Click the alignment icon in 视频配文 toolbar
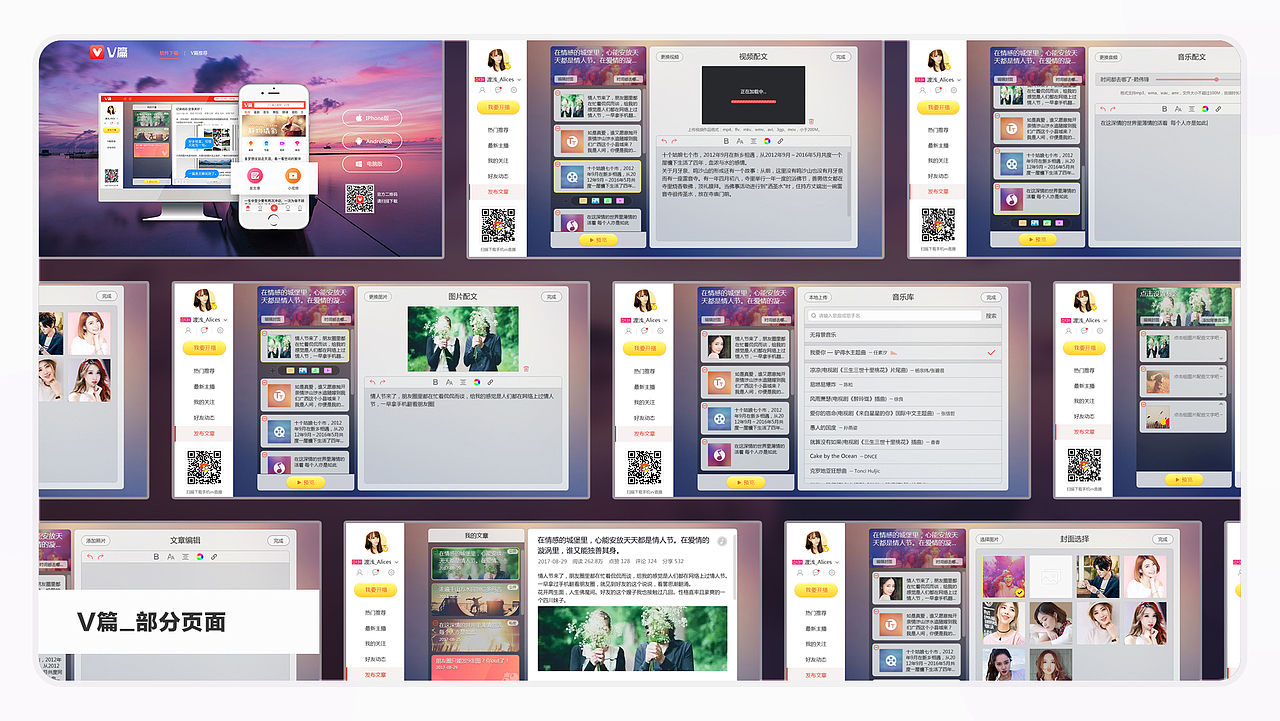This screenshot has width=1280, height=721. (x=753, y=141)
